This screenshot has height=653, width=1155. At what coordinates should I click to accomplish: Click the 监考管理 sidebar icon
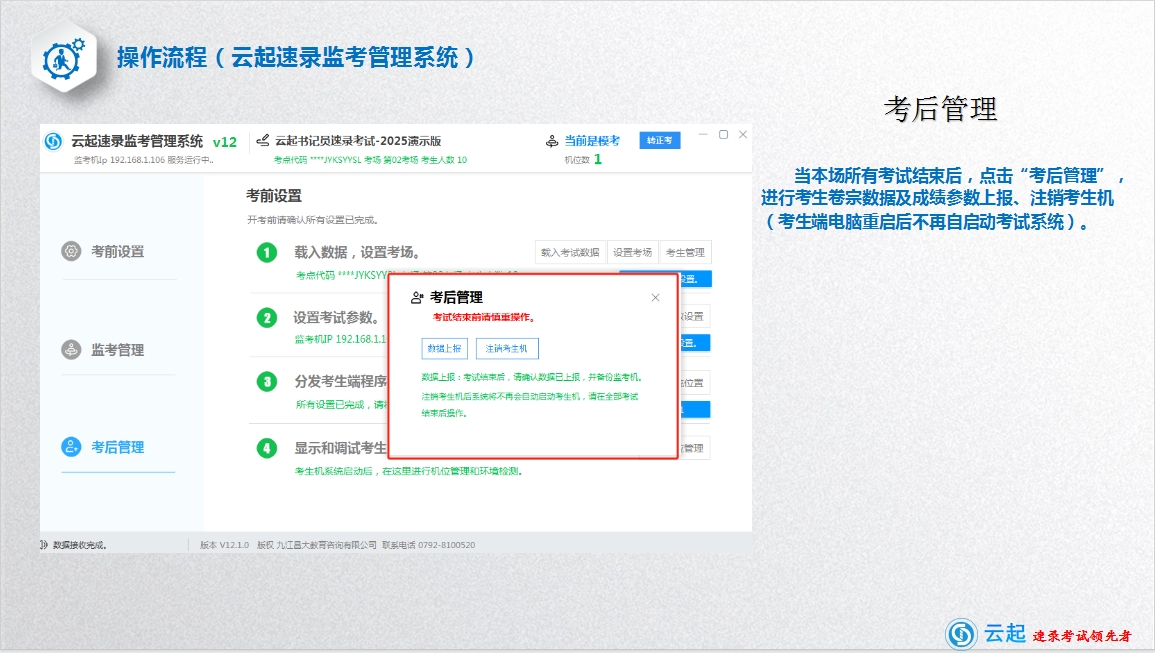click(x=71, y=349)
